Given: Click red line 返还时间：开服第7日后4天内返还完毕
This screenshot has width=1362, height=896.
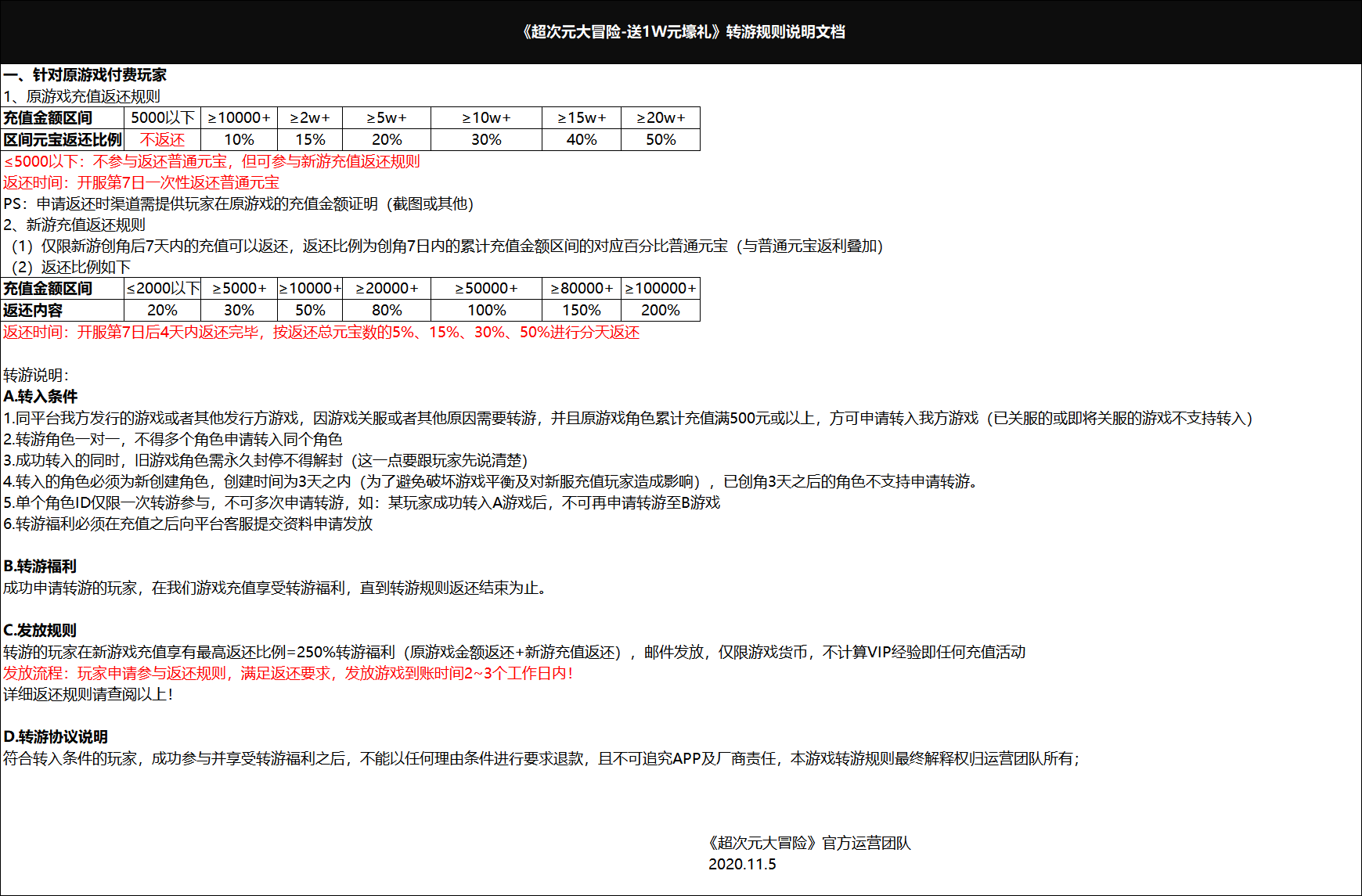Looking at the screenshot, I should coord(321,332).
